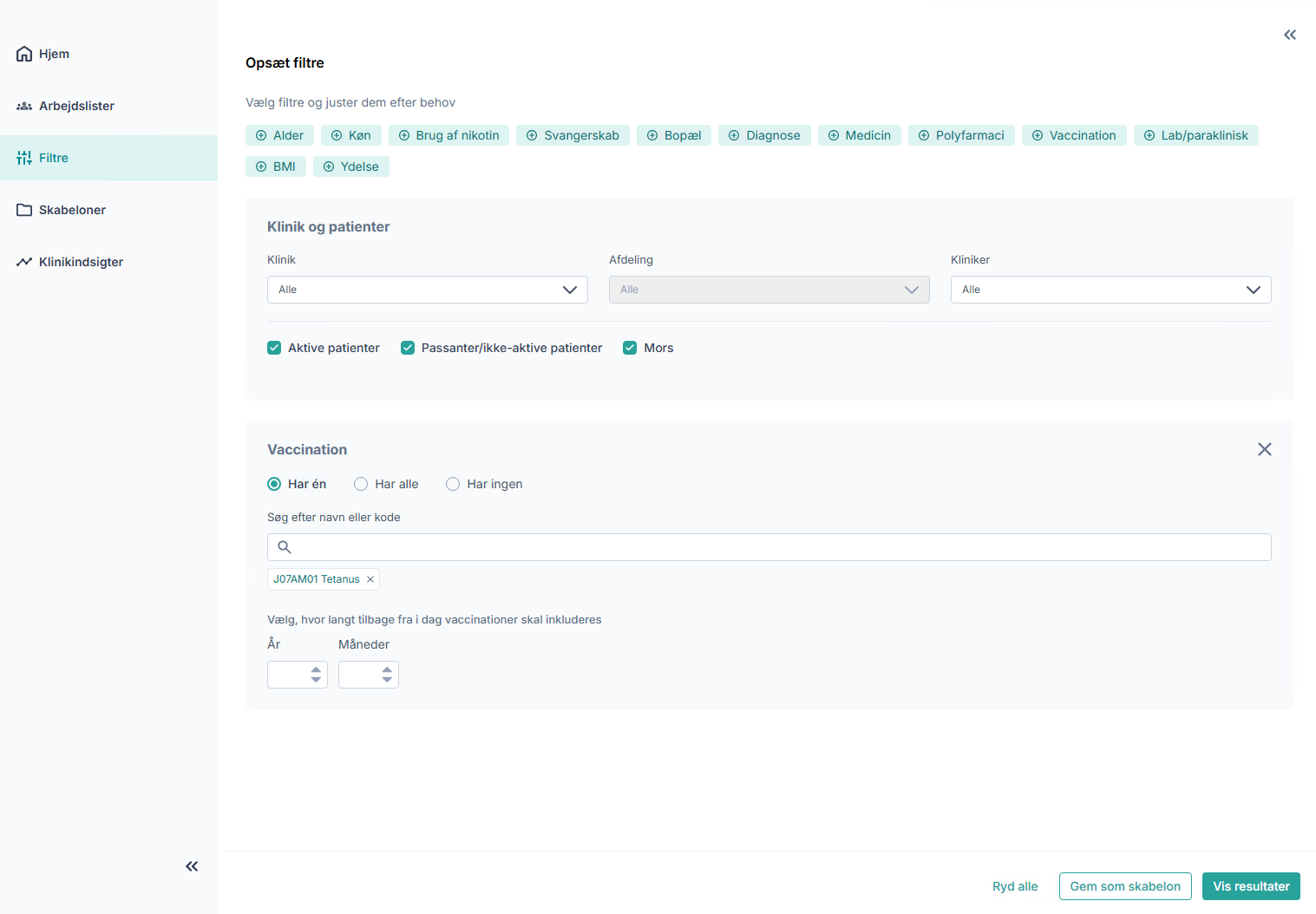
Task: Add the Alder filter
Action: pos(279,135)
